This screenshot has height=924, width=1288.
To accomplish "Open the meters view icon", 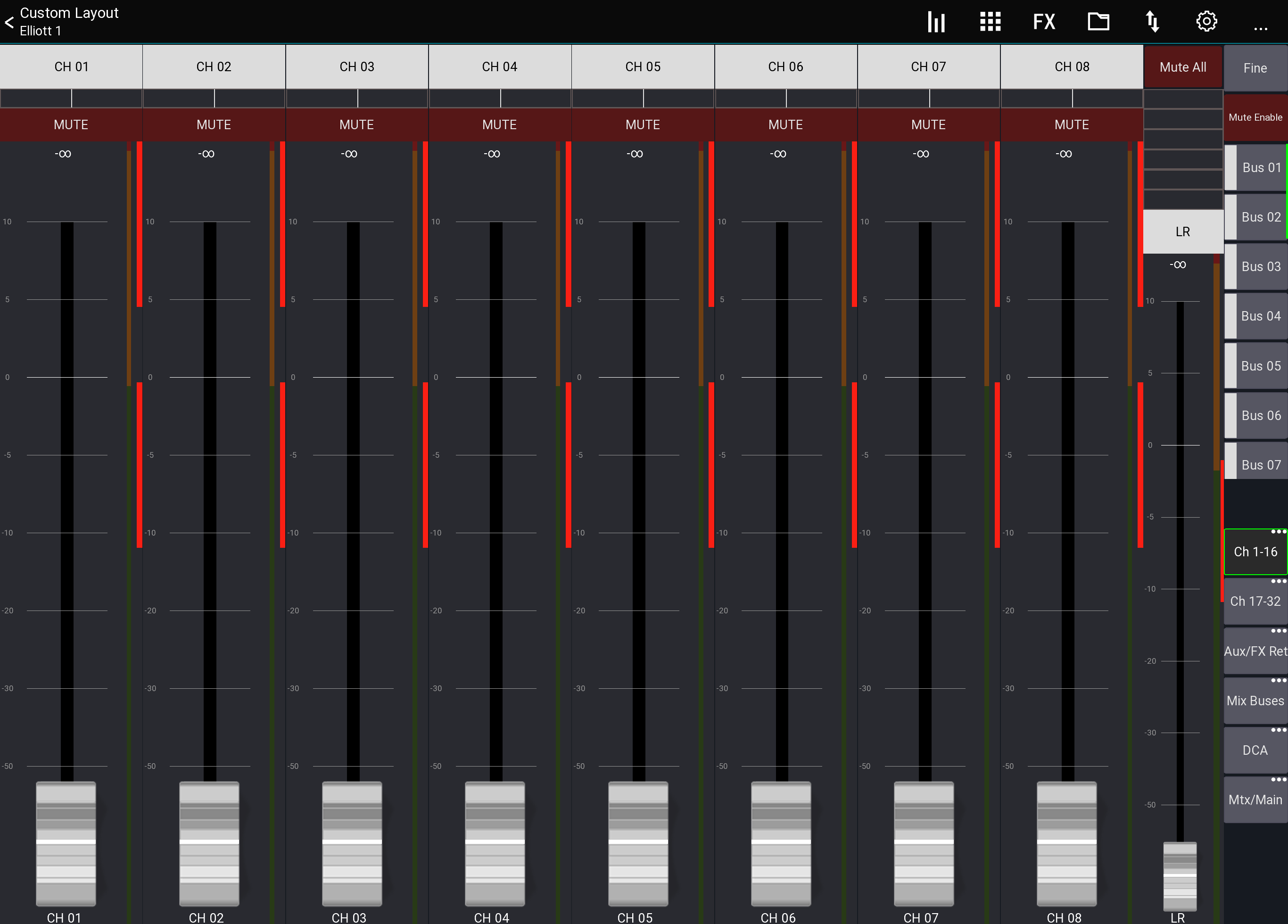I will coord(935,22).
